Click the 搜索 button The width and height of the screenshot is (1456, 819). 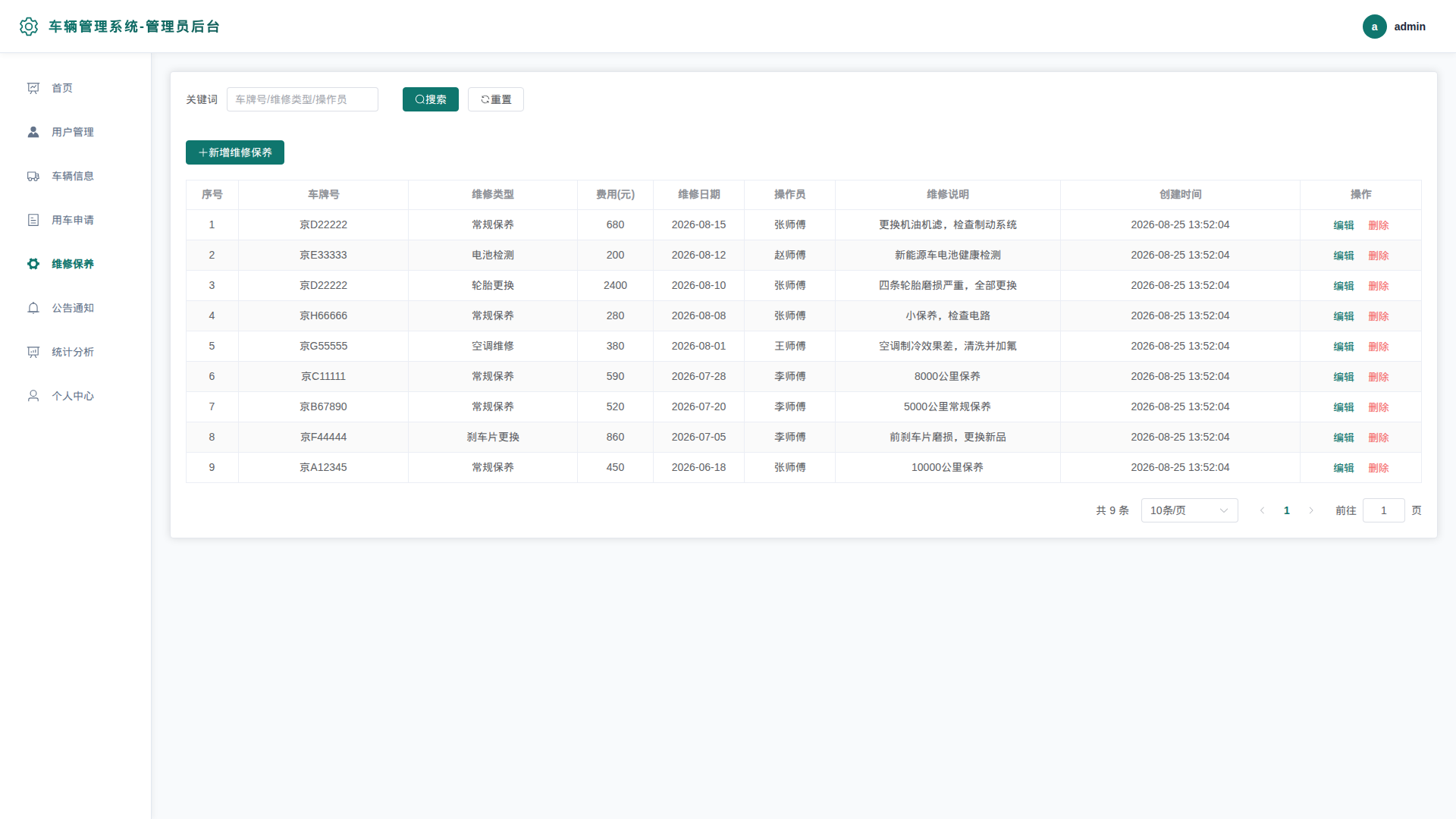pos(431,99)
